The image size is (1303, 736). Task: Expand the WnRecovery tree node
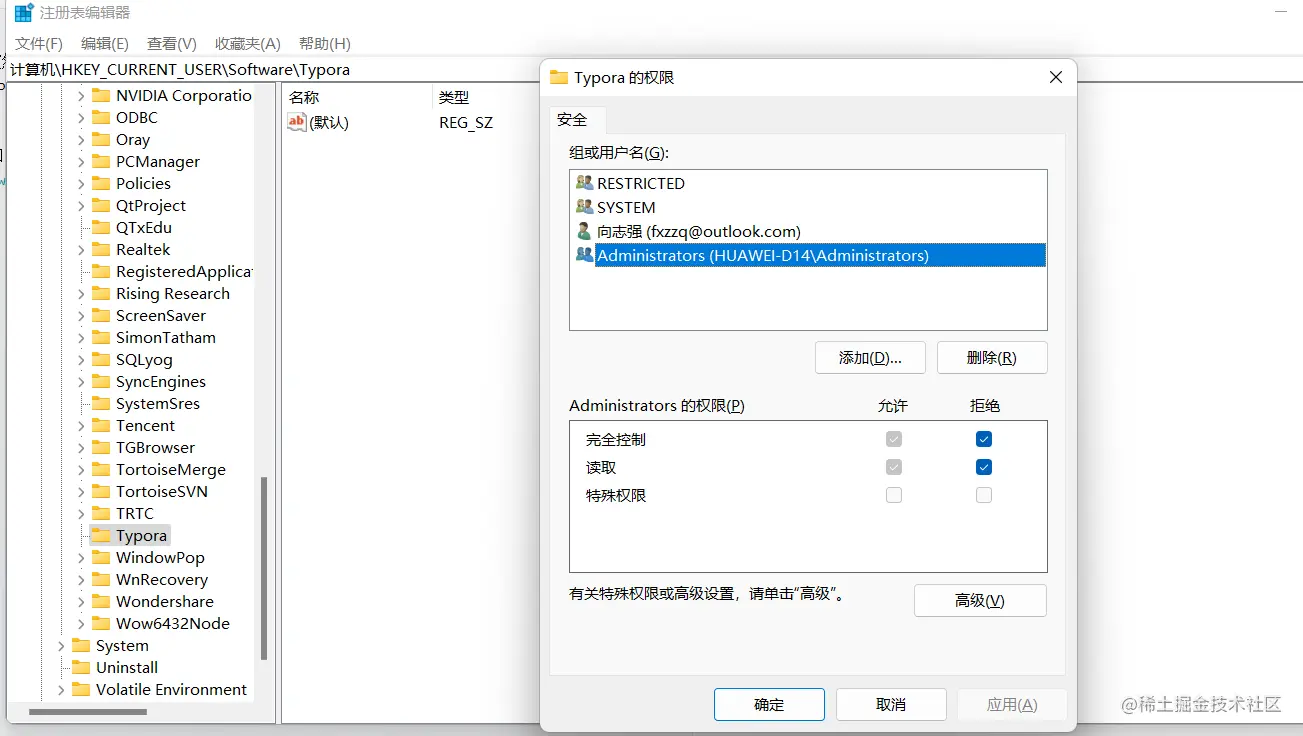[x=81, y=579]
